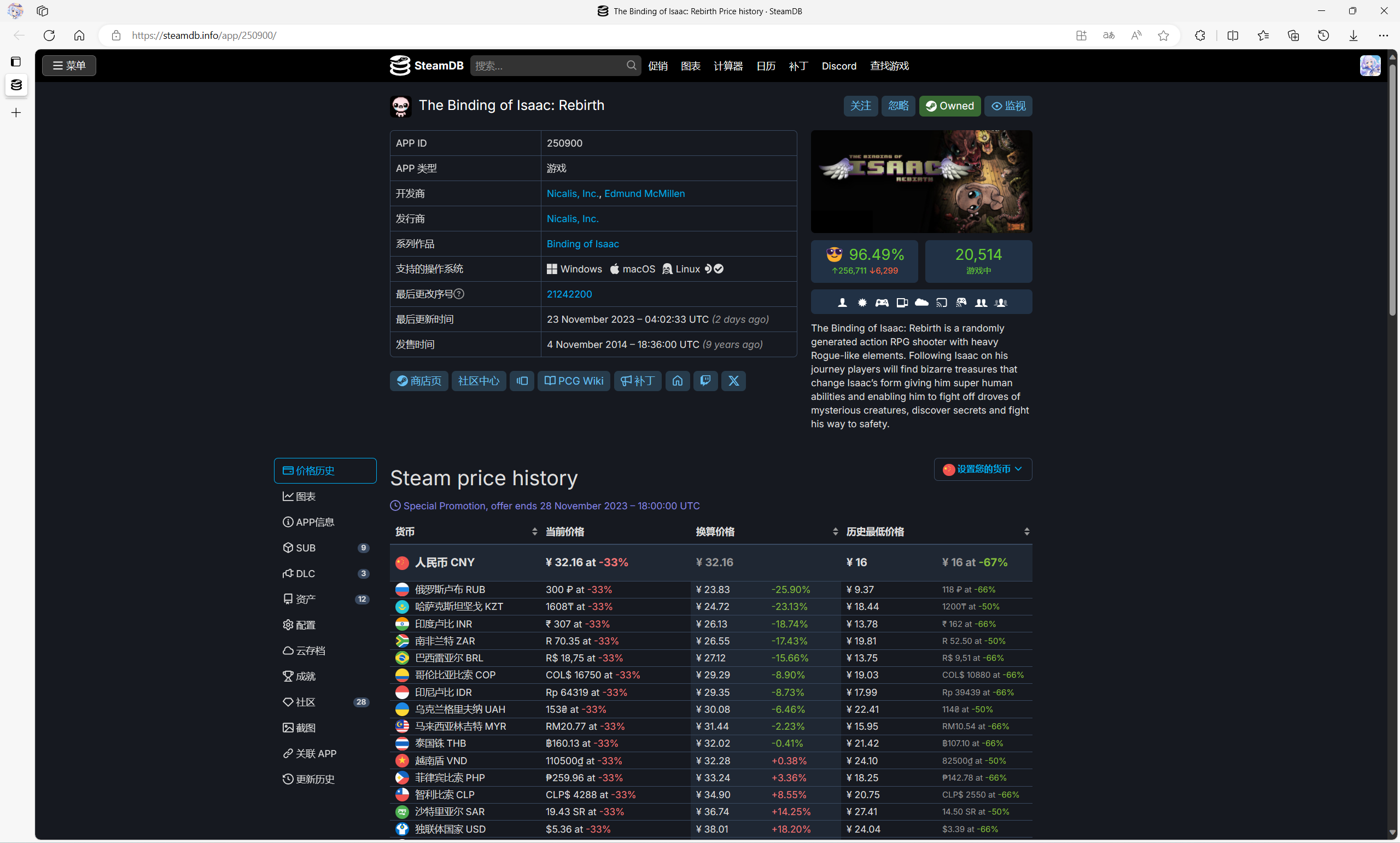Click the 20,514 游戏中 players box
Viewport: 1400px width, 843px height.
[978, 261]
